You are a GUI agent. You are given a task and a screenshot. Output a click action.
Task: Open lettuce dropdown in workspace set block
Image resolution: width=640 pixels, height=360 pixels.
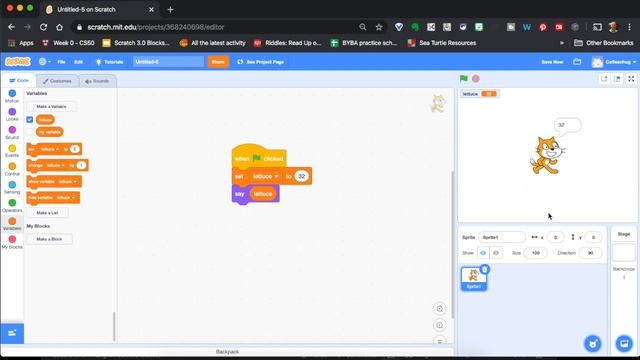pyautogui.click(x=266, y=176)
